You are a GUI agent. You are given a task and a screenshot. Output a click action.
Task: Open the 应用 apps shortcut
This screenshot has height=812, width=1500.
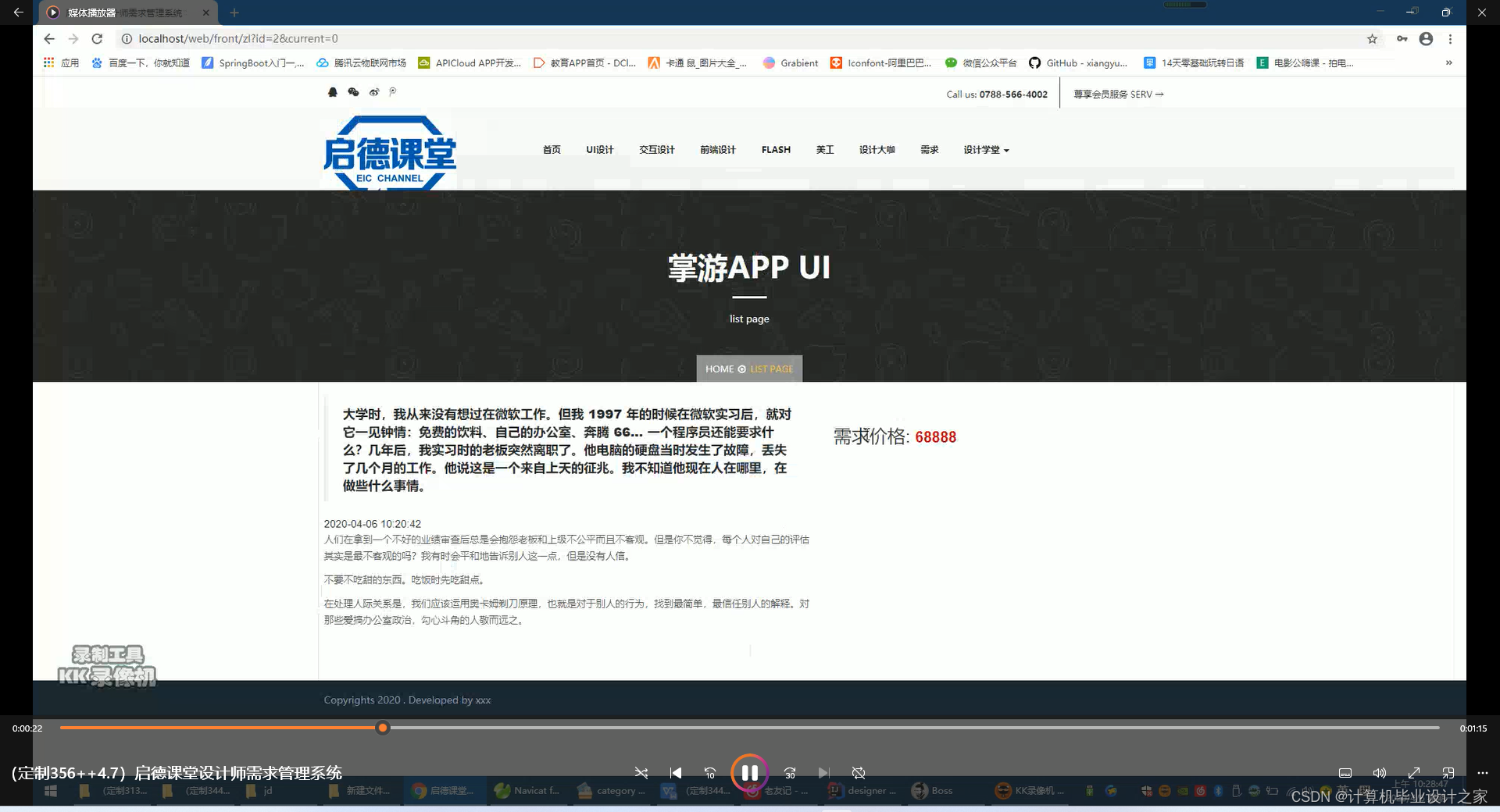[x=61, y=63]
